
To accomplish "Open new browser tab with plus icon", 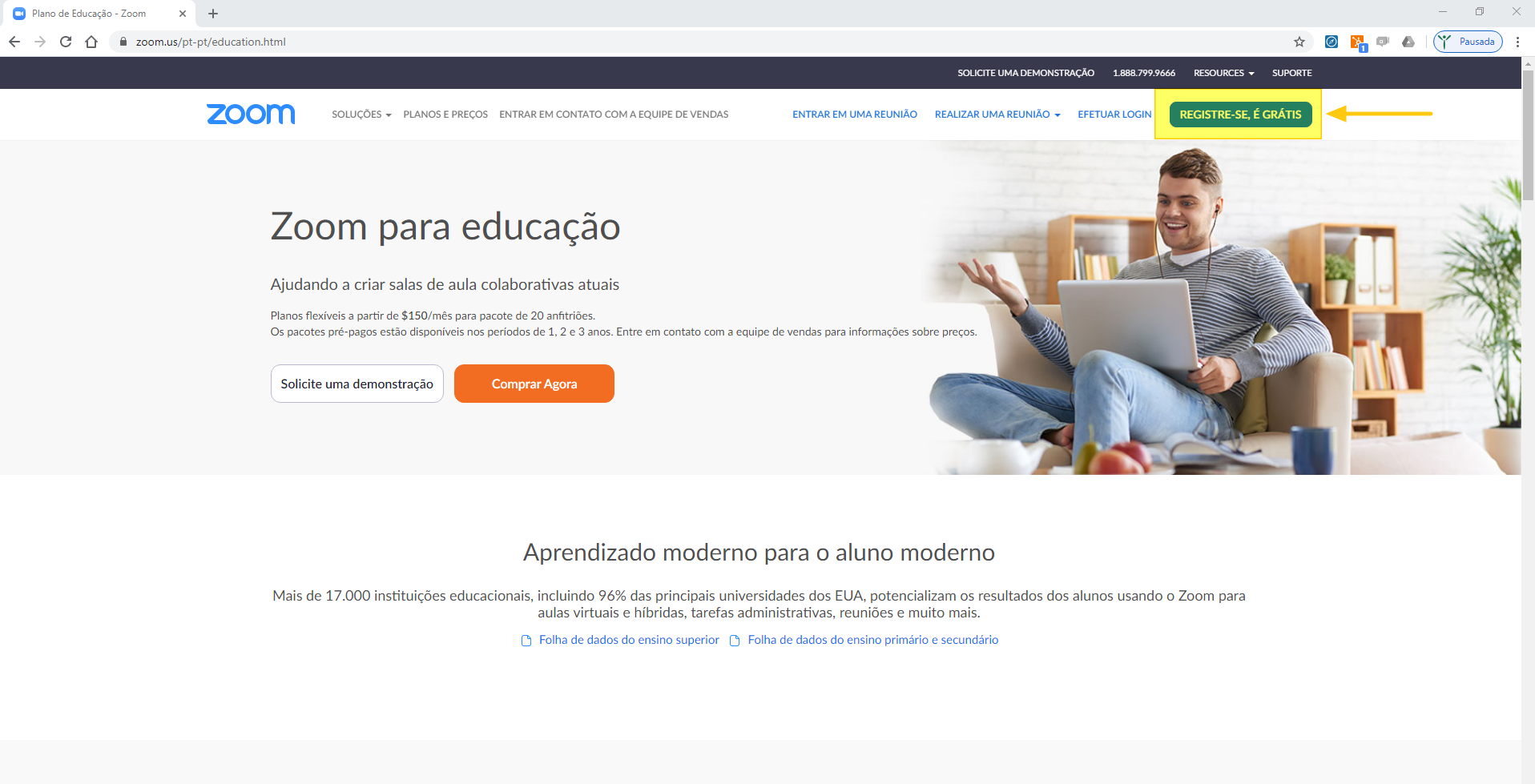I will pos(213,14).
